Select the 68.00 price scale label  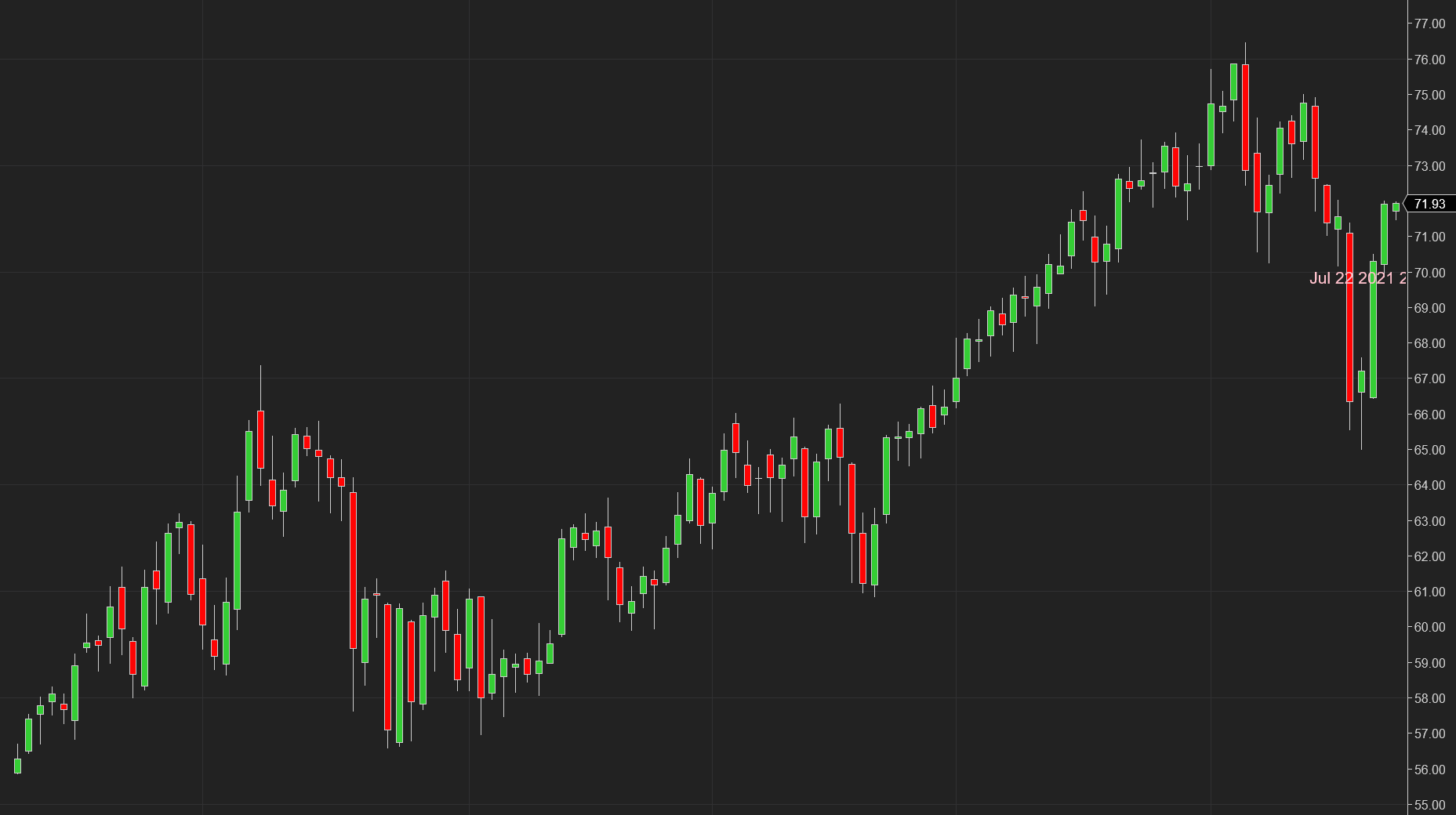coord(1429,343)
